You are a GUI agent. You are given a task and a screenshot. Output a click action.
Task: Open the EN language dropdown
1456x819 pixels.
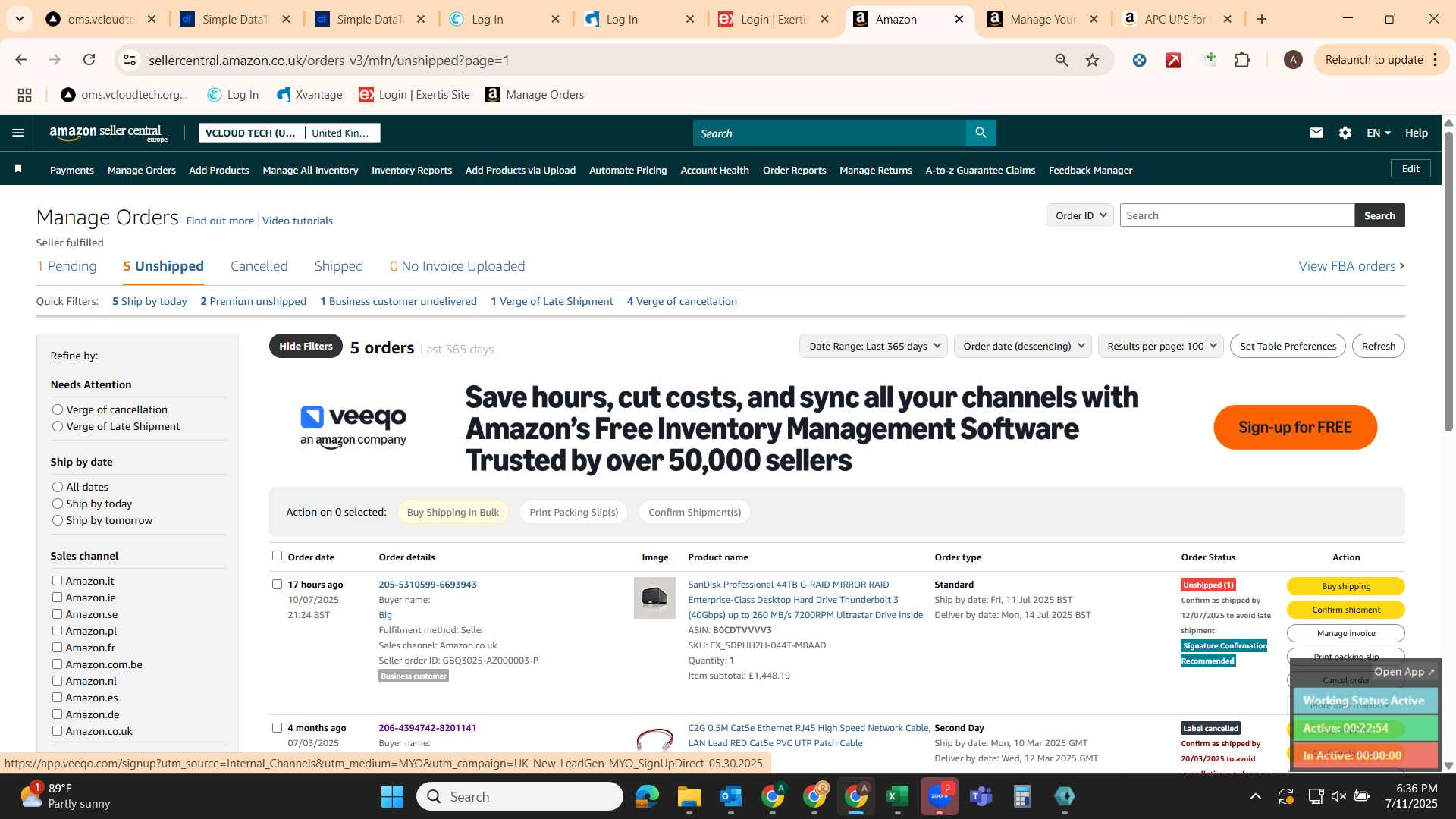pyautogui.click(x=1378, y=133)
